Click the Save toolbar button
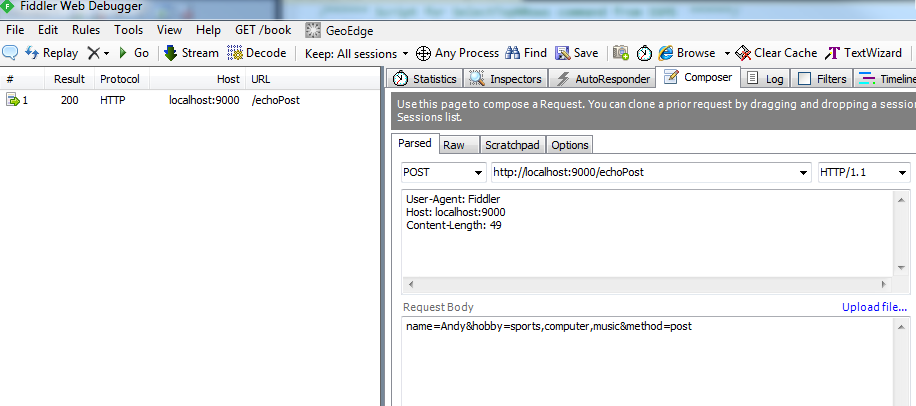Viewport: 916px width, 406px height. click(x=577, y=53)
